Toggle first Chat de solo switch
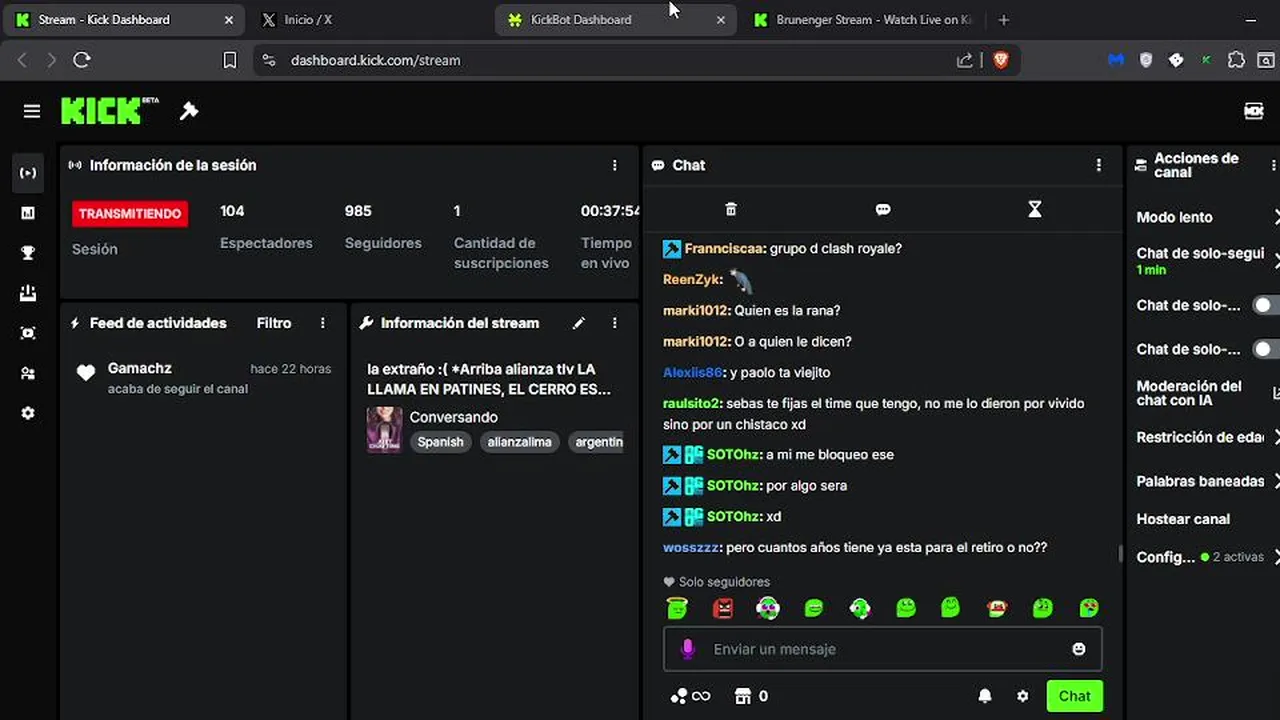Image resolution: width=1280 pixels, height=720 pixels. [x=1266, y=305]
